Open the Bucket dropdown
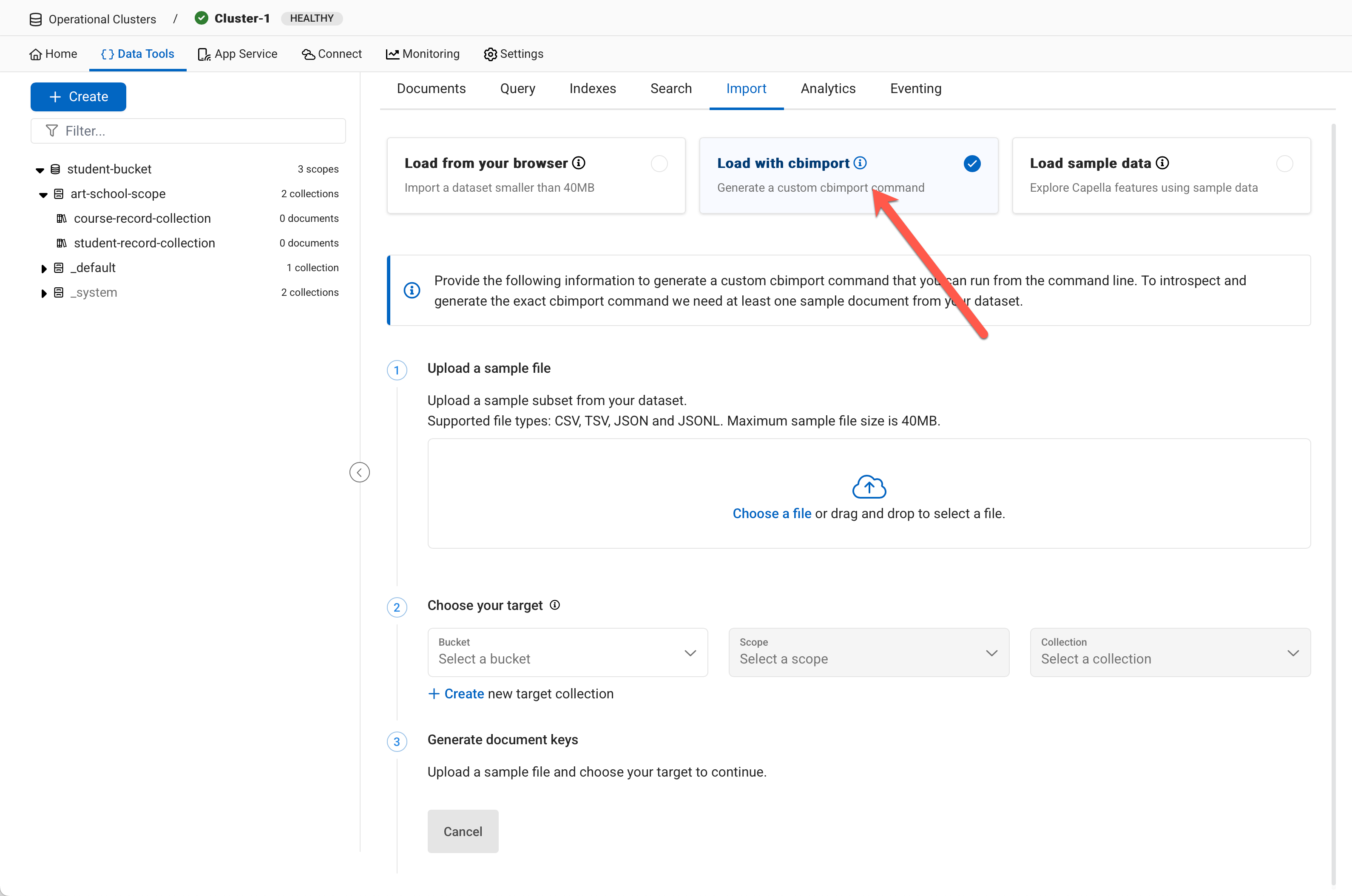The height and width of the screenshot is (896, 1352). coord(568,652)
